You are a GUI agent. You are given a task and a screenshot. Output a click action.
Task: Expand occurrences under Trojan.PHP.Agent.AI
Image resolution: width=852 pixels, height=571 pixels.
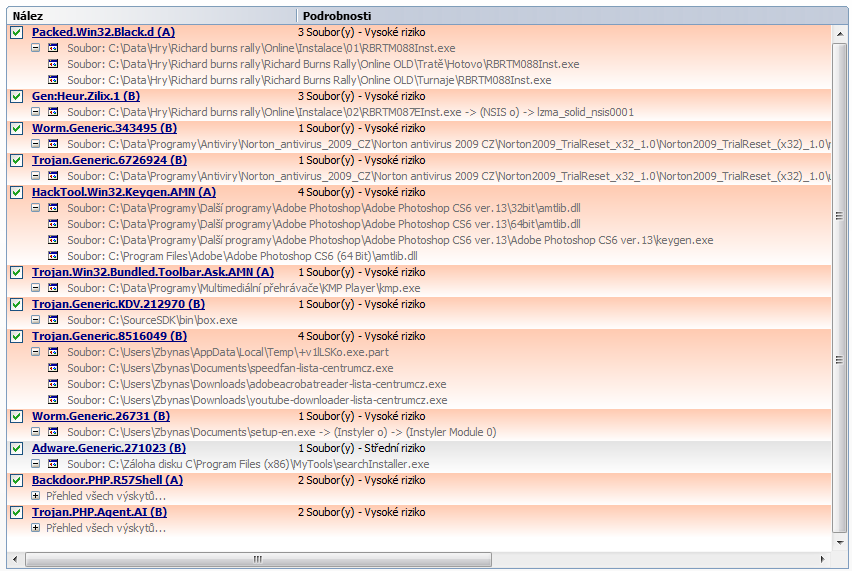(x=36, y=528)
